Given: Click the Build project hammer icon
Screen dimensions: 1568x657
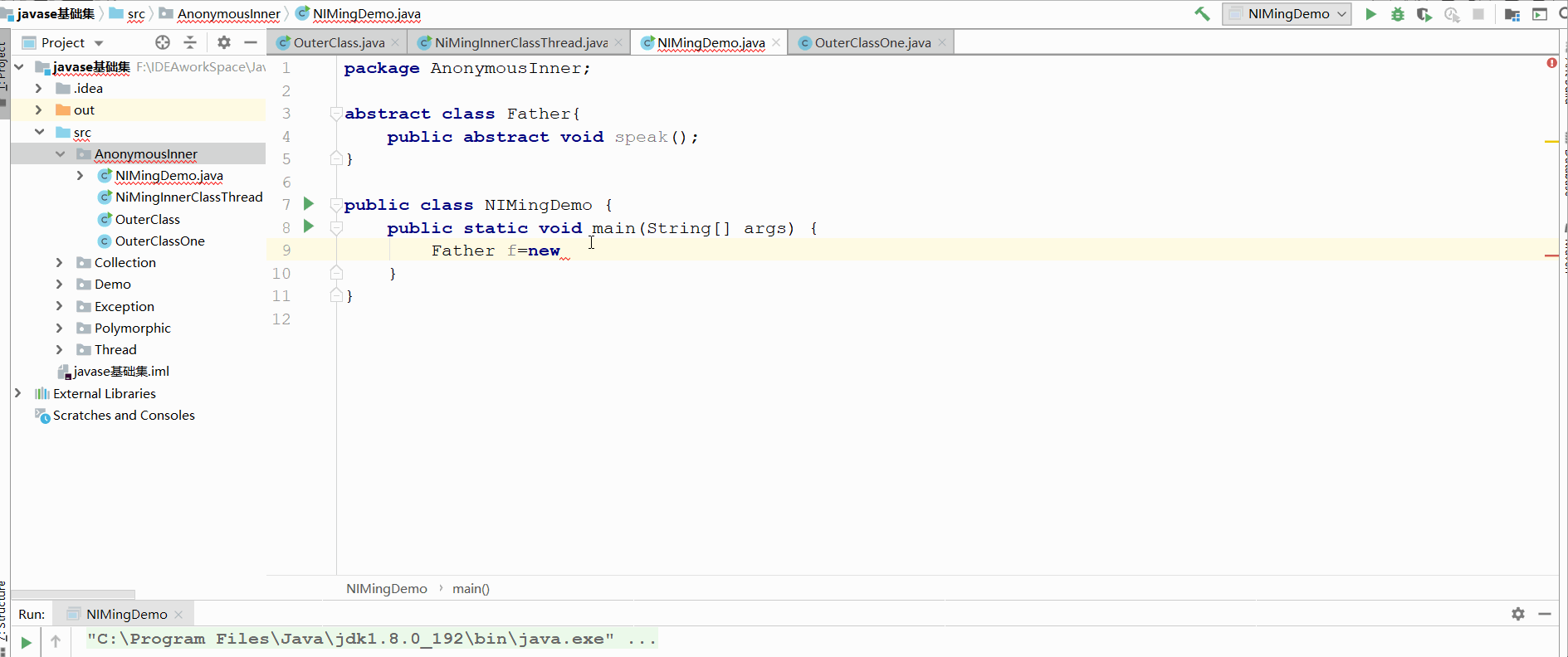Looking at the screenshot, I should [1202, 14].
